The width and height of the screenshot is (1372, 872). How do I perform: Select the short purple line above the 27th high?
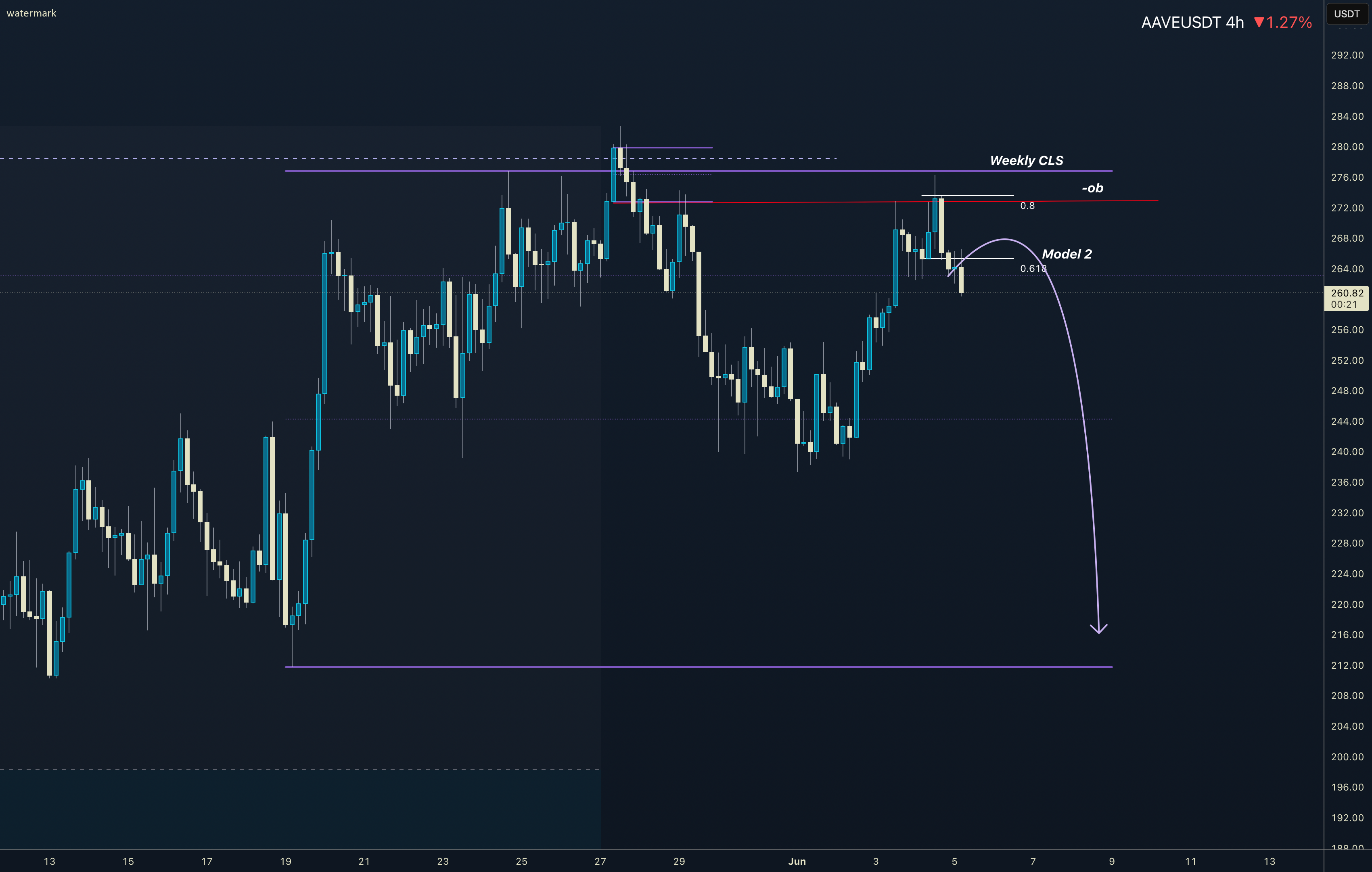(x=668, y=148)
